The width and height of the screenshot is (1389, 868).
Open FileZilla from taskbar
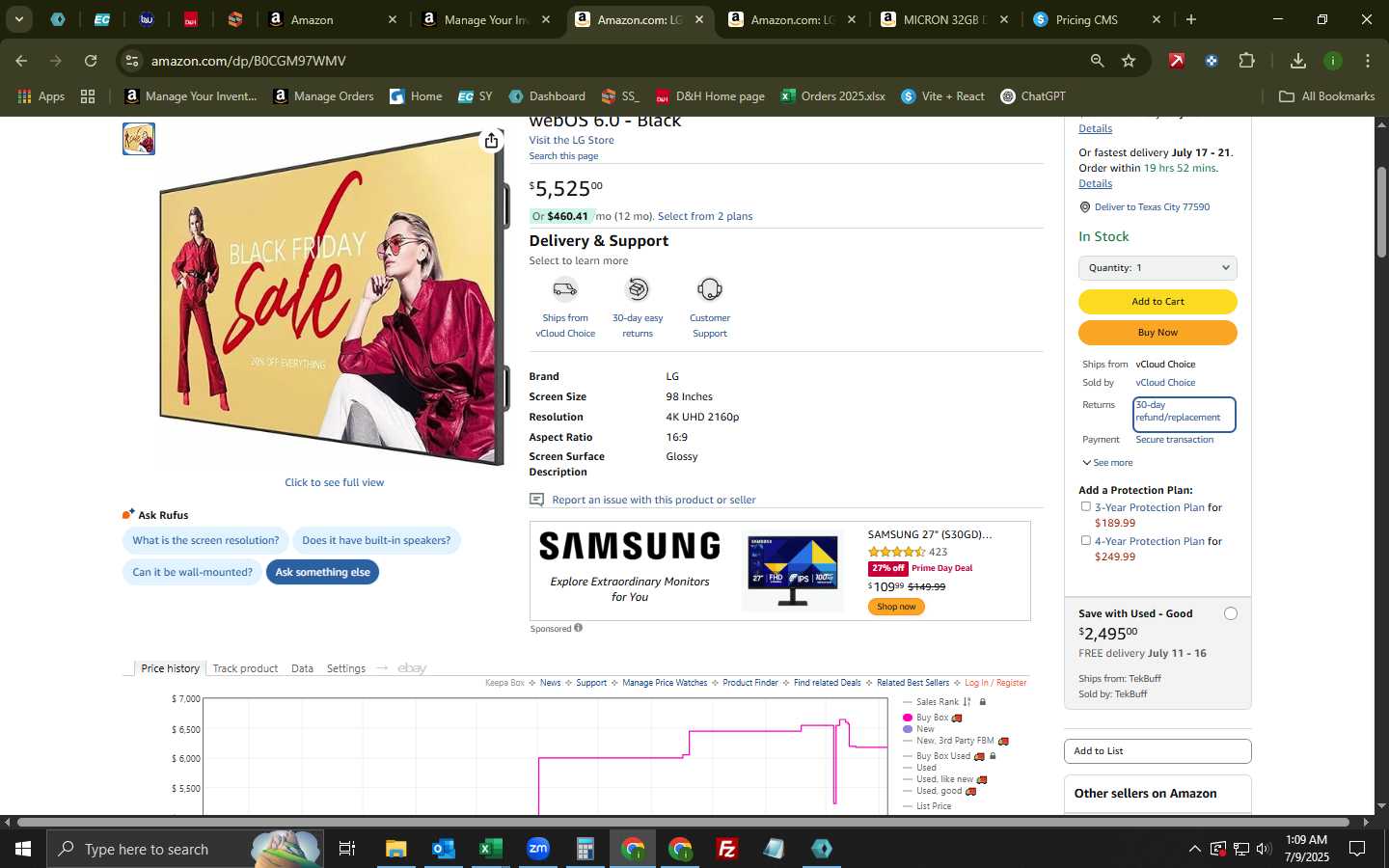(727, 849)
